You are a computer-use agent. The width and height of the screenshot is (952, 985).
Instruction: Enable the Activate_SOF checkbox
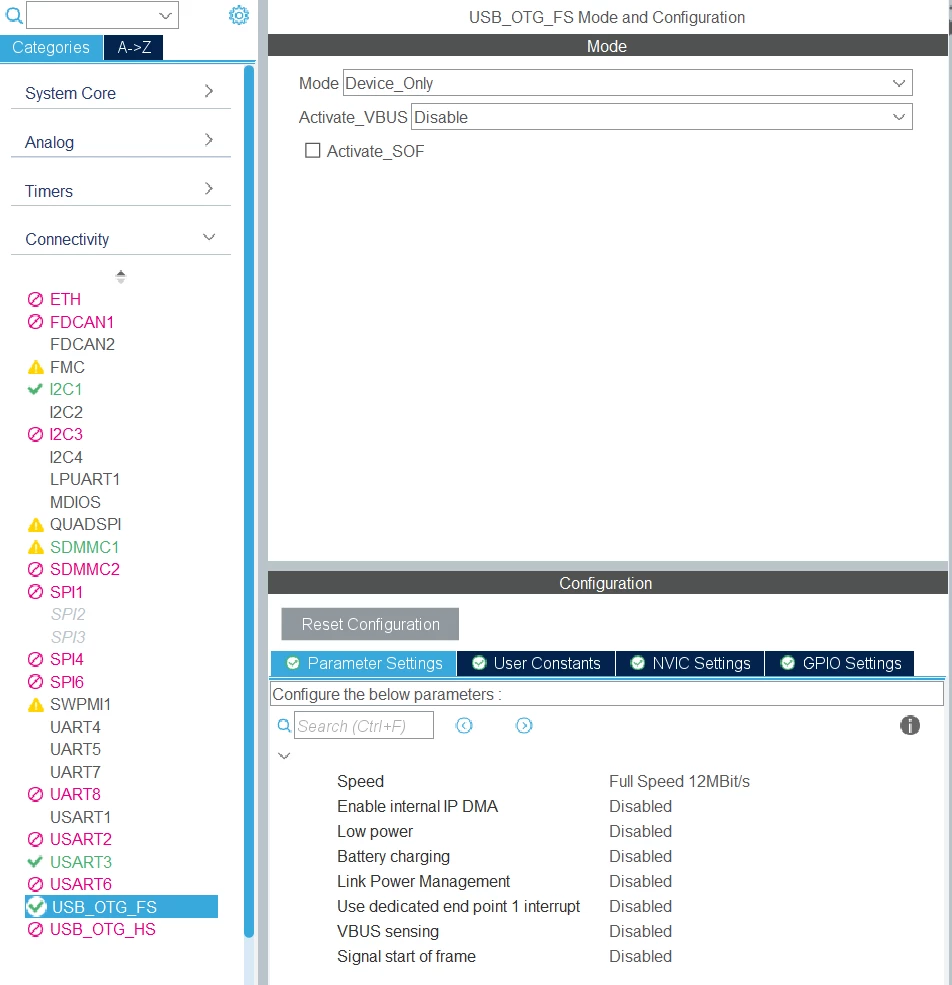click(312, 151)
